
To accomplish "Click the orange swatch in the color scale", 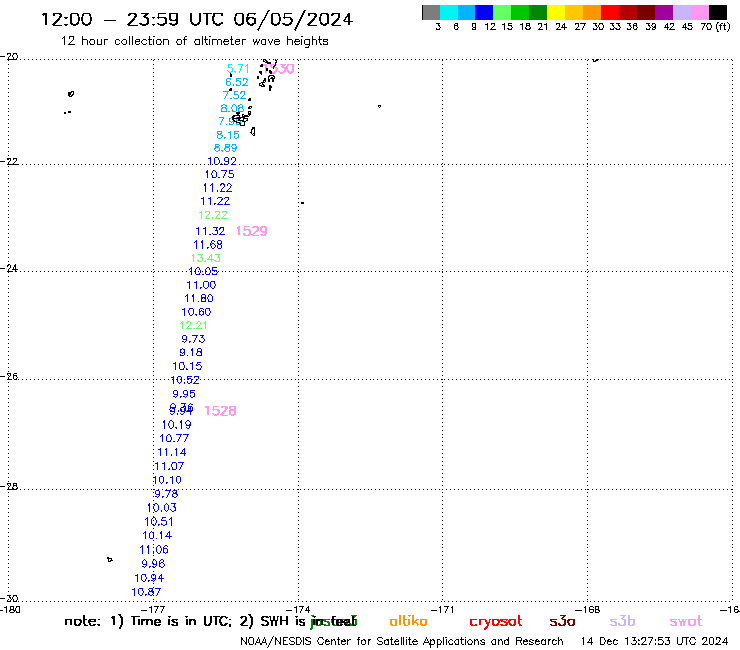I will (592, 12).
